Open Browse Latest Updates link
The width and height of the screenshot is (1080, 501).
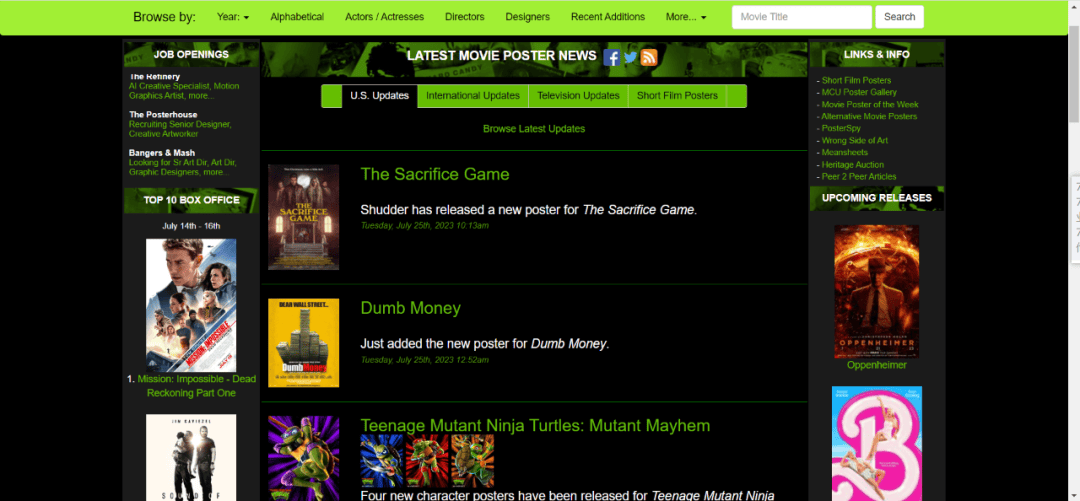[534, 129]
